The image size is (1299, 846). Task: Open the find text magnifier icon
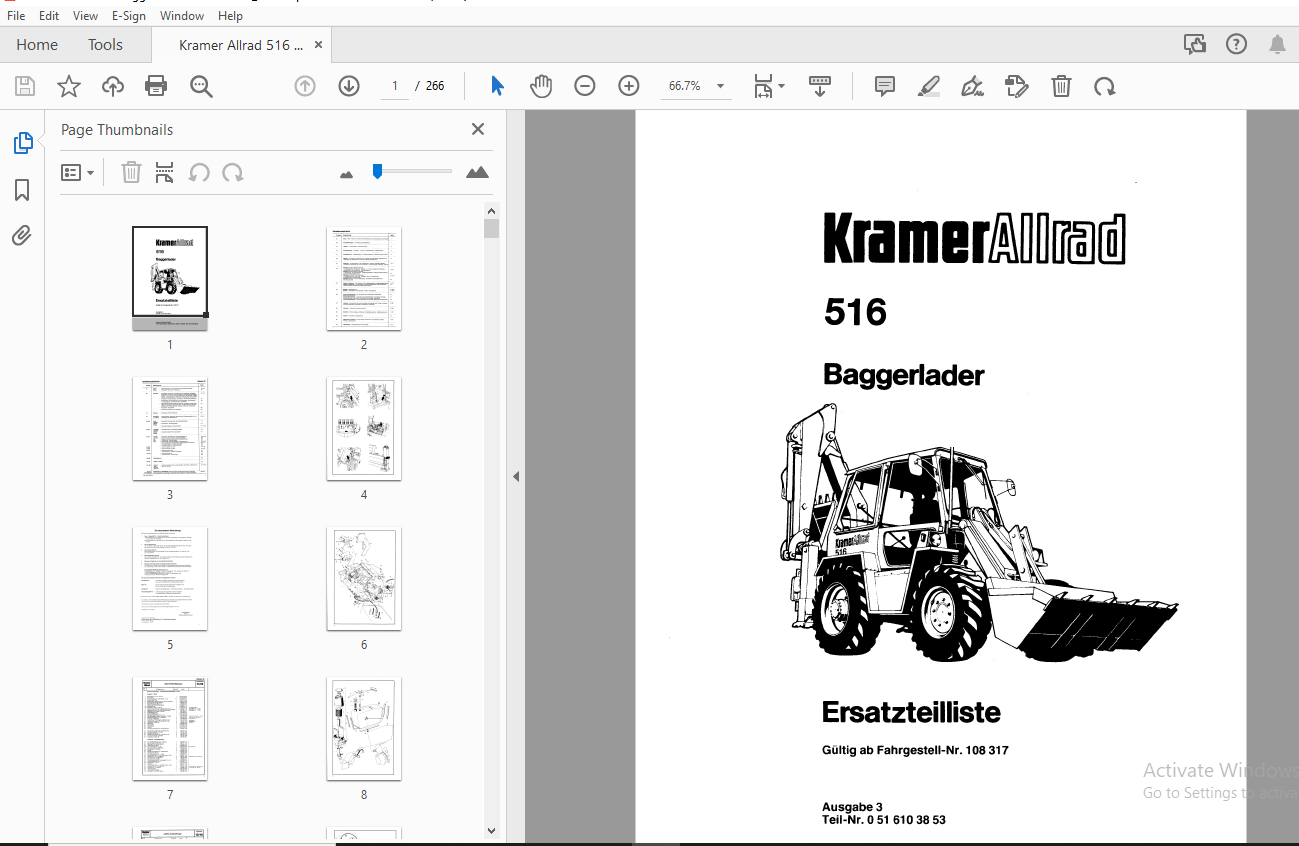[201, 86]
